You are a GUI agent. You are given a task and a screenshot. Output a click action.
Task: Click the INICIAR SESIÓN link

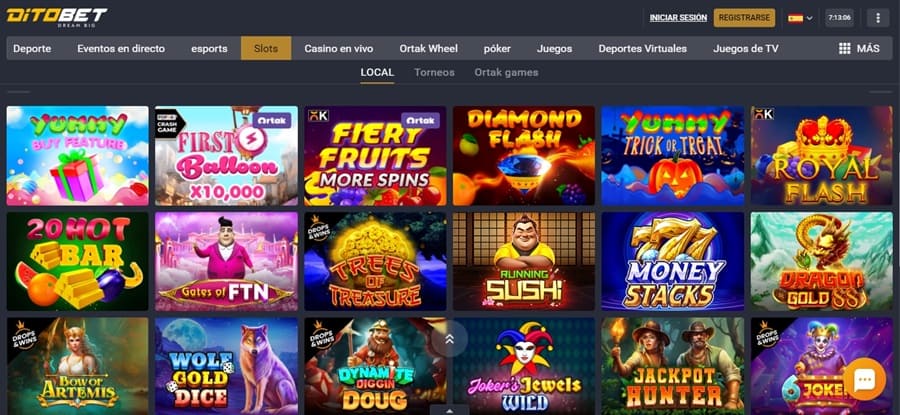(x=678, y=18)
